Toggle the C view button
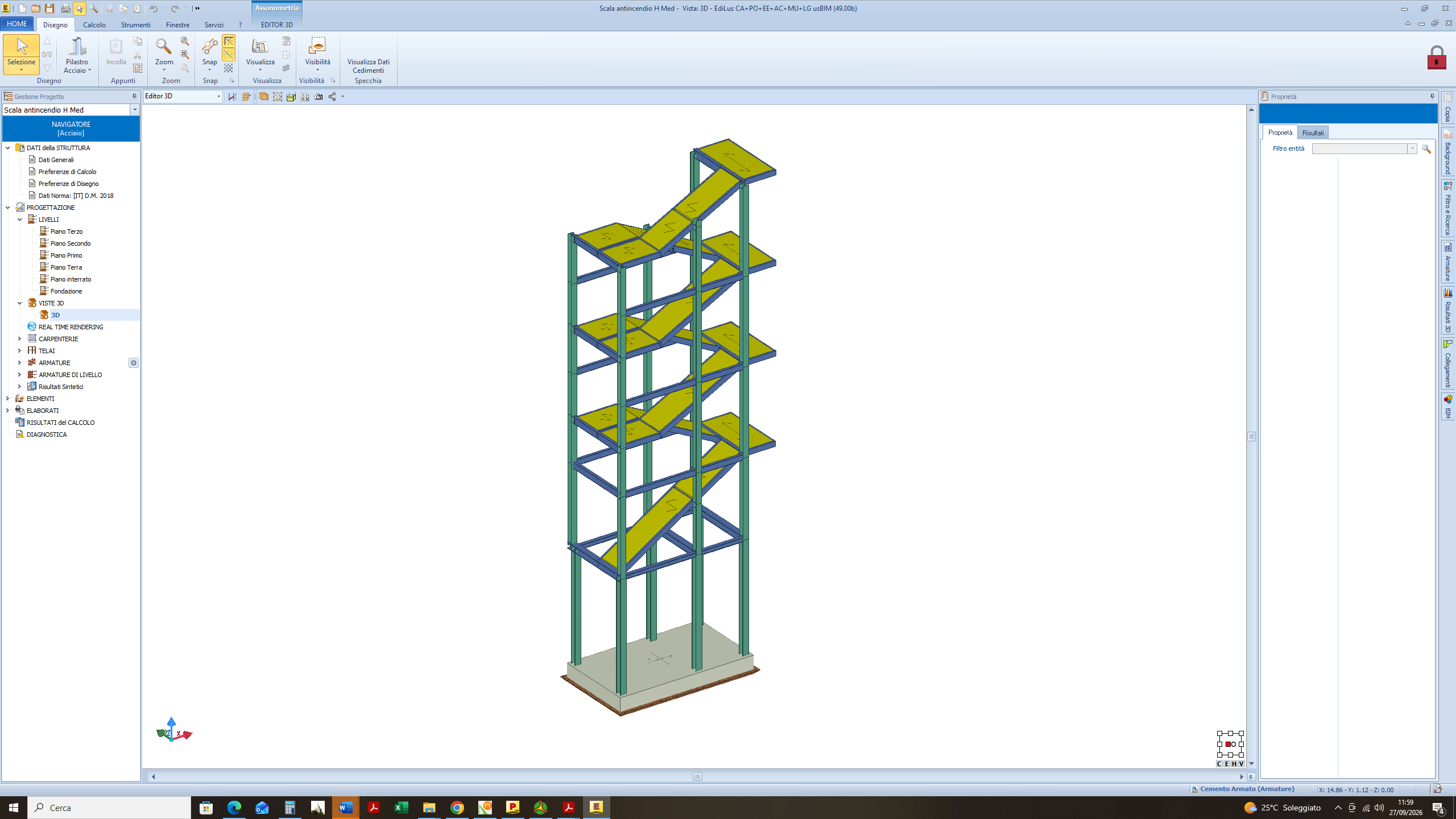 (x=1219, y=764)
